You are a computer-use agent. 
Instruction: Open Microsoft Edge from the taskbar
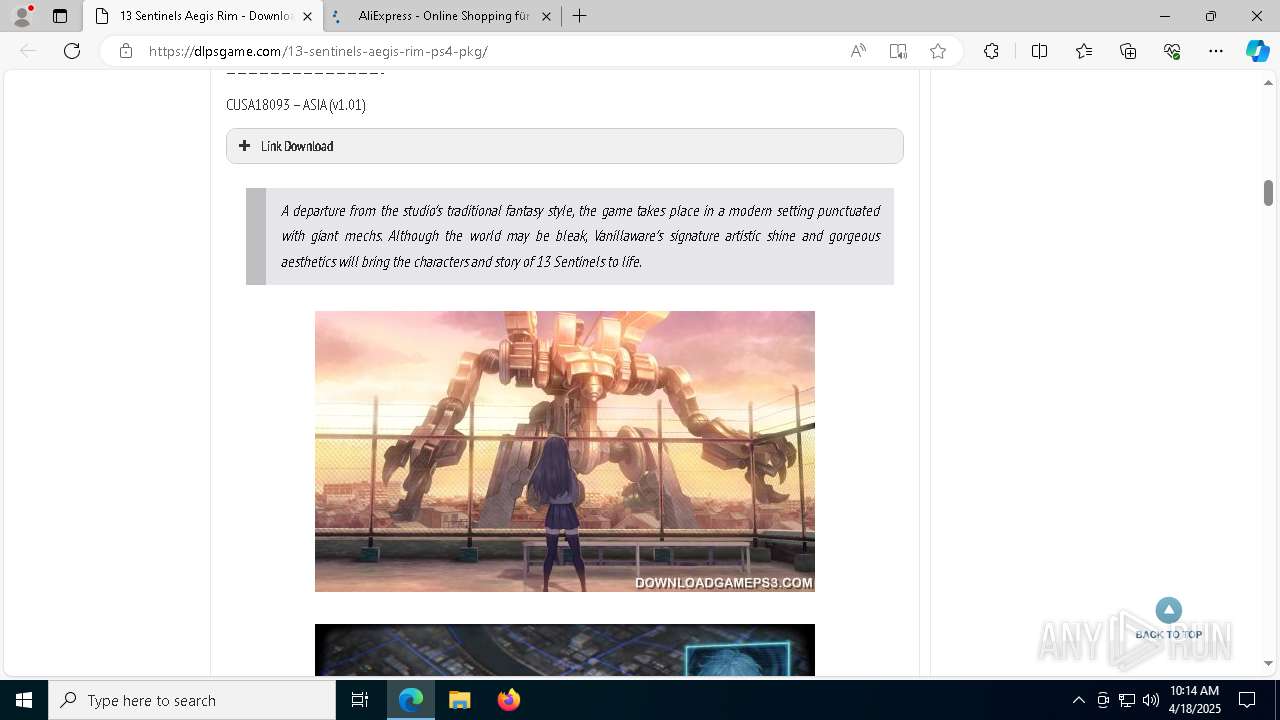[411, 700]
